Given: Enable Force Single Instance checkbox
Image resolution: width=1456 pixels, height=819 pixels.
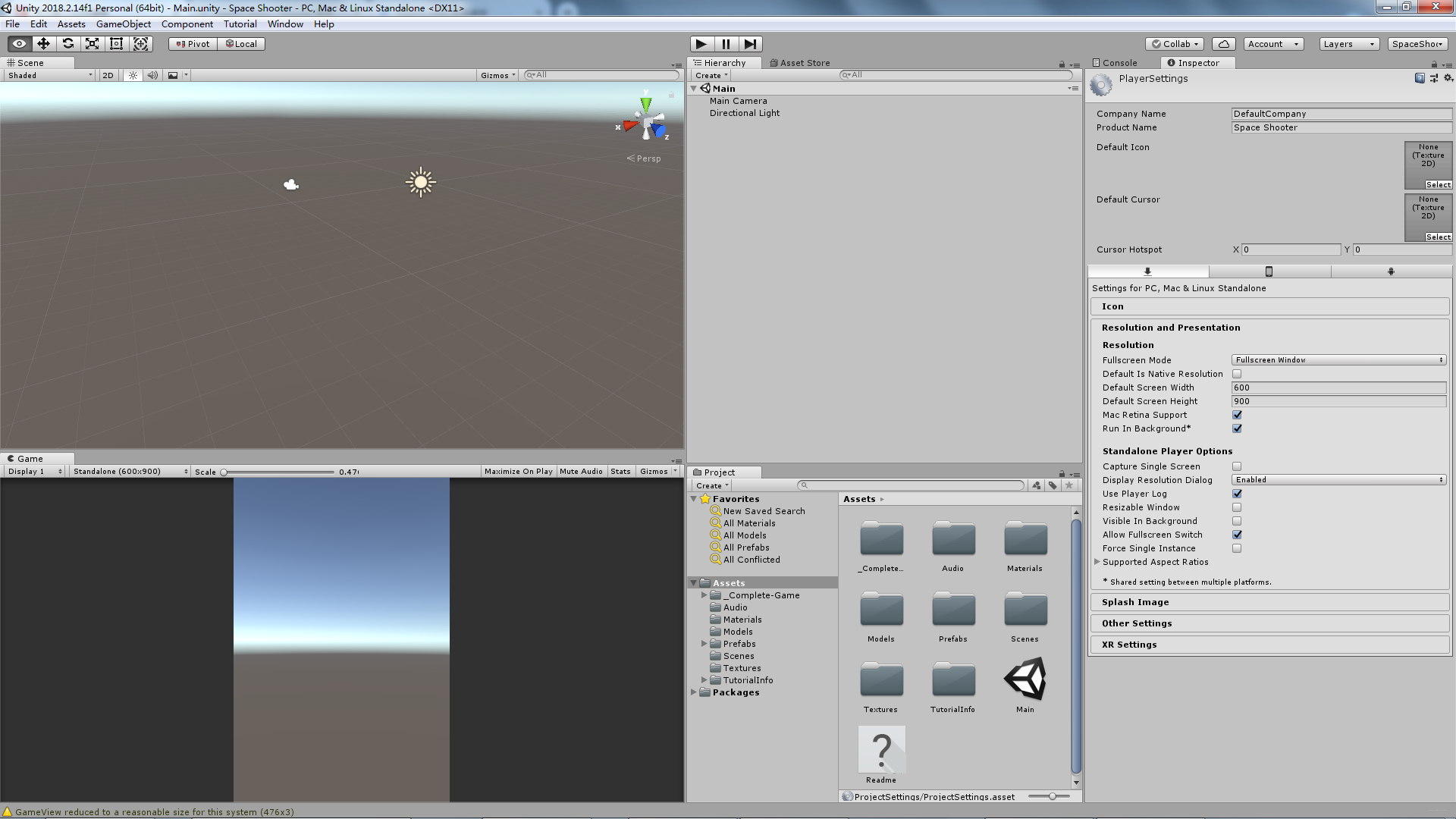Looking at the screenshot, I should pos(1237,548).
